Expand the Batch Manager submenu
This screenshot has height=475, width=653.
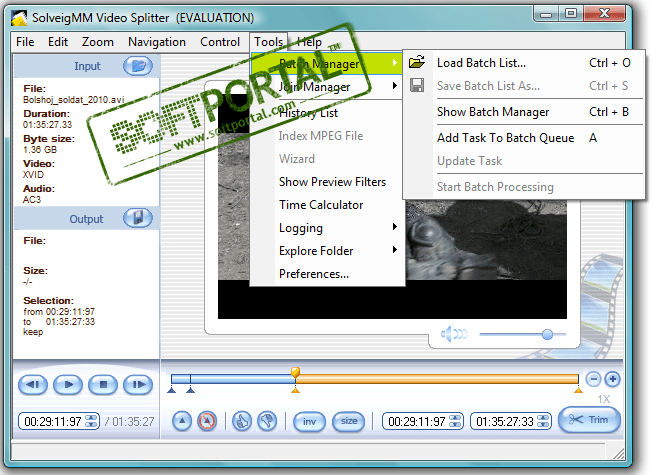click(x=326, y=64)
